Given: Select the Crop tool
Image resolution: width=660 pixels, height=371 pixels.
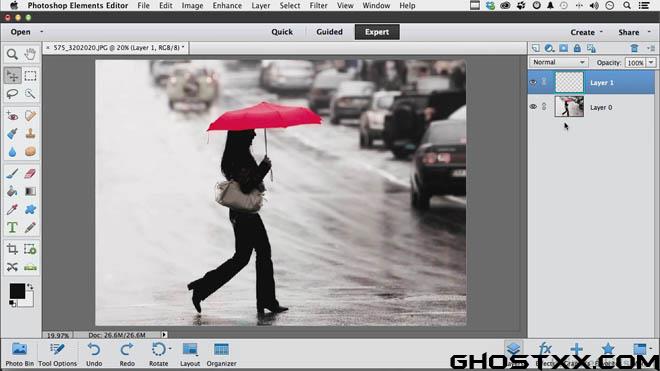Looking at the screenshot, I should click(12, 249).
